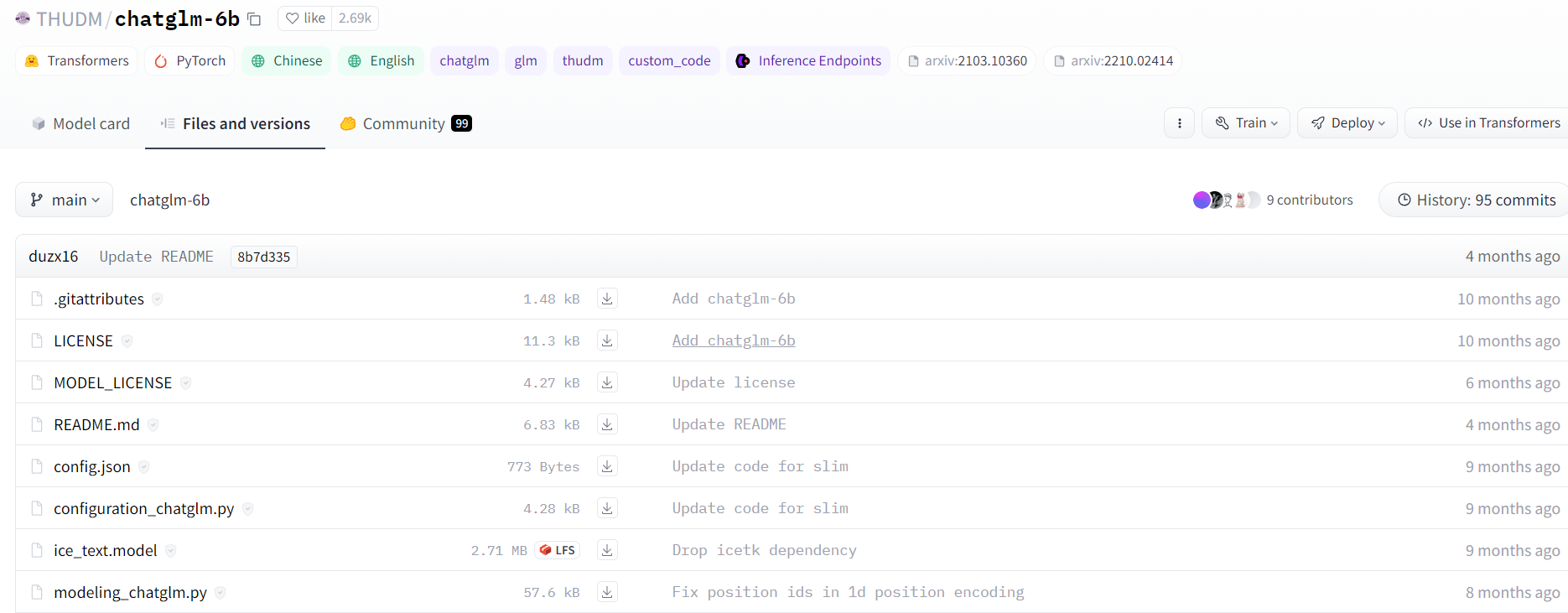The image size is (1568, 613).
Task: Open LICENSE commit Add chatglm-6b
Action: [734, 340]
